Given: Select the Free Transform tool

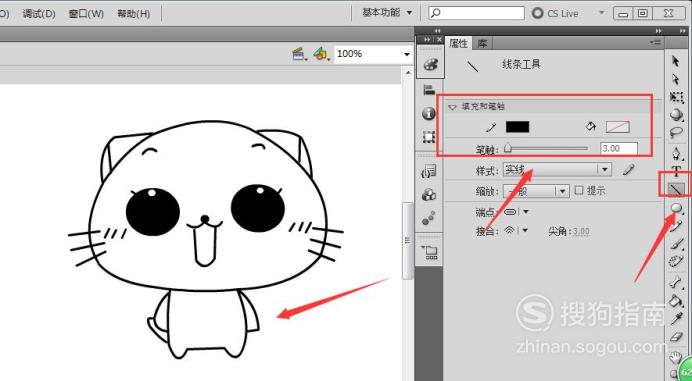Looking at the screenshot, I should 676,97.
